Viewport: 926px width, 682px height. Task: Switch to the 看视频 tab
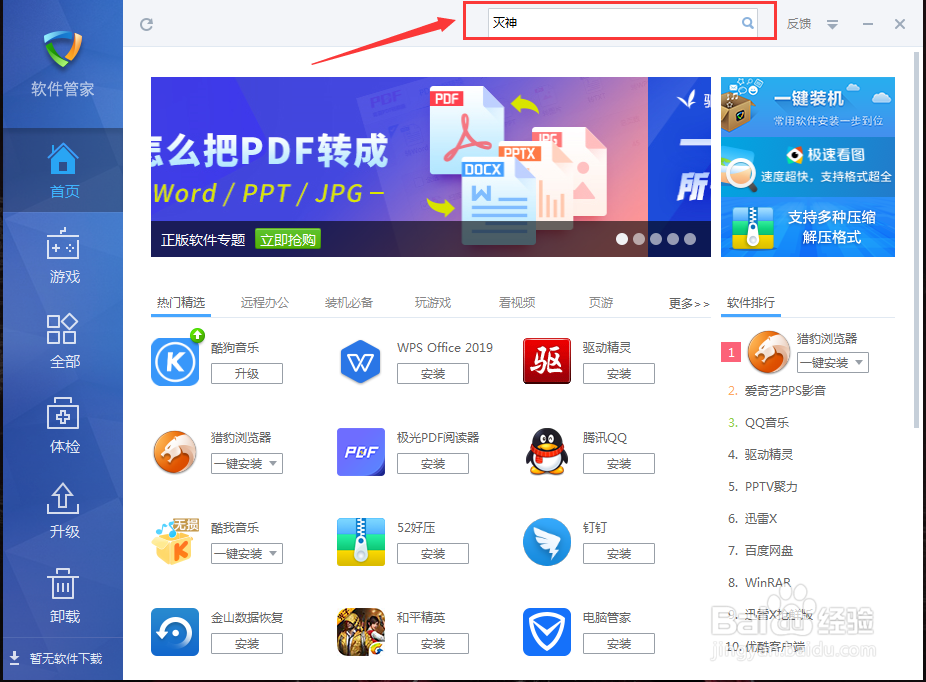tap(517, 302)
